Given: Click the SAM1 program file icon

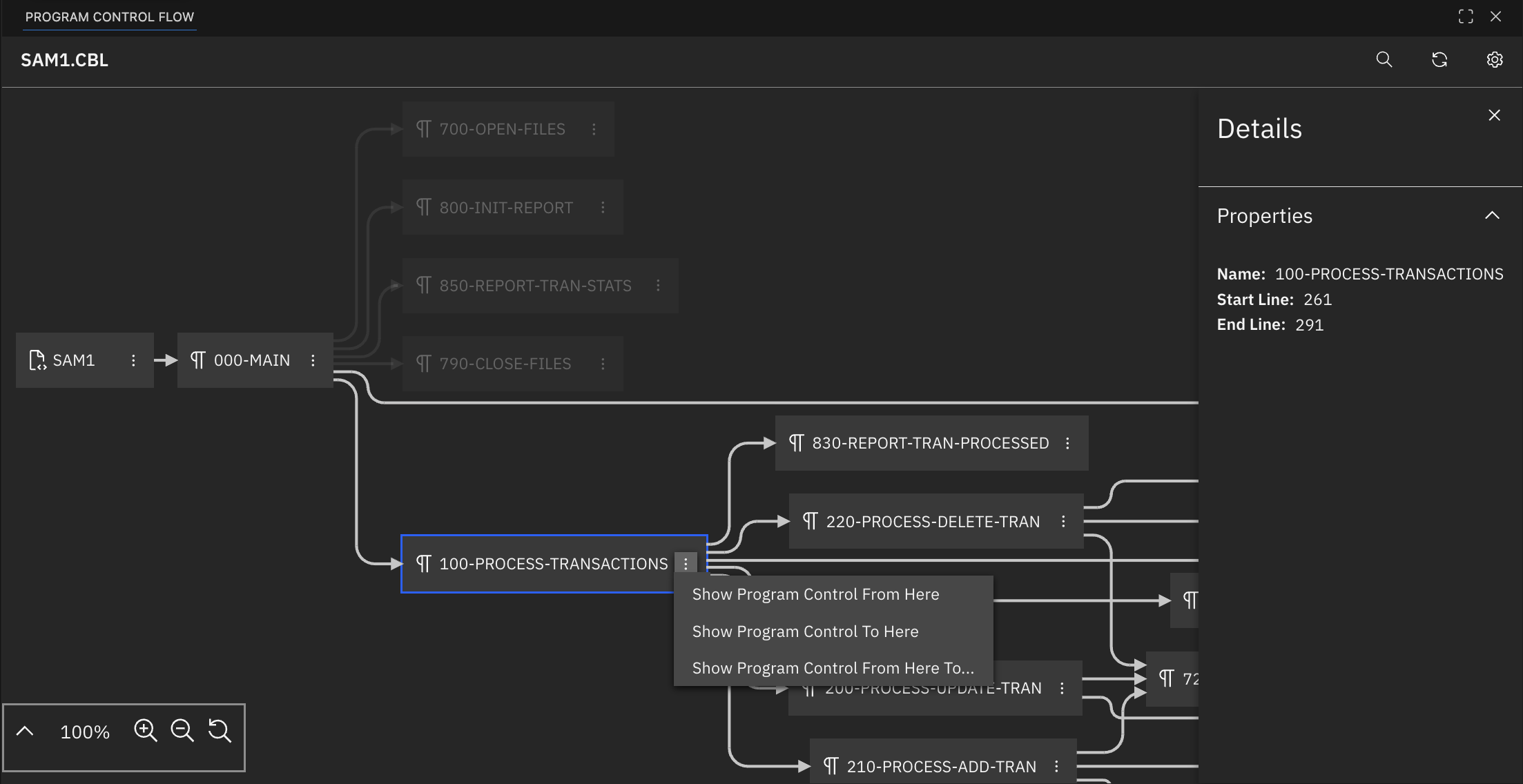Looking at the screenshot, I should [x=37, y=360].
